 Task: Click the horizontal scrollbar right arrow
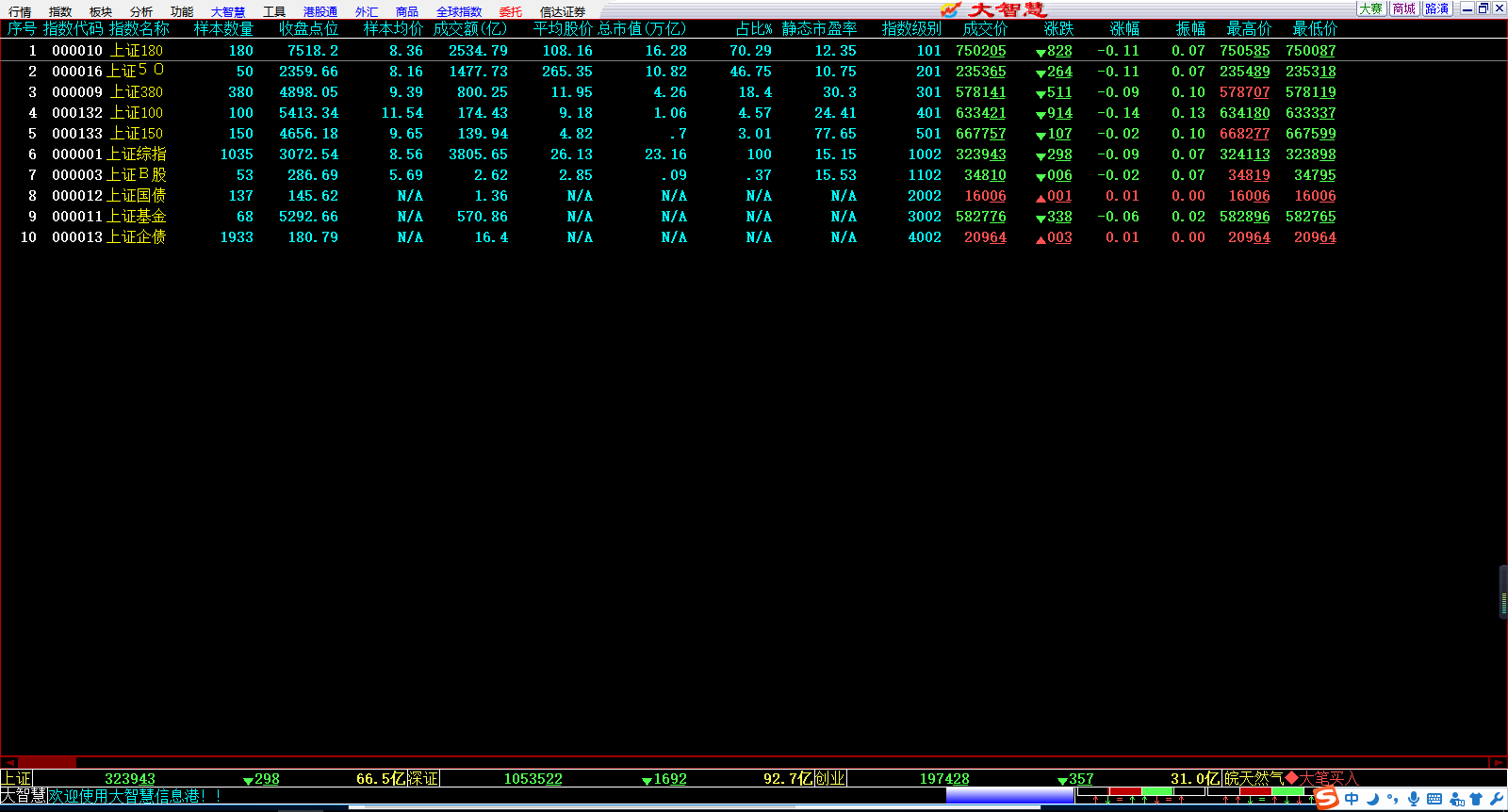coord(1498,762)
